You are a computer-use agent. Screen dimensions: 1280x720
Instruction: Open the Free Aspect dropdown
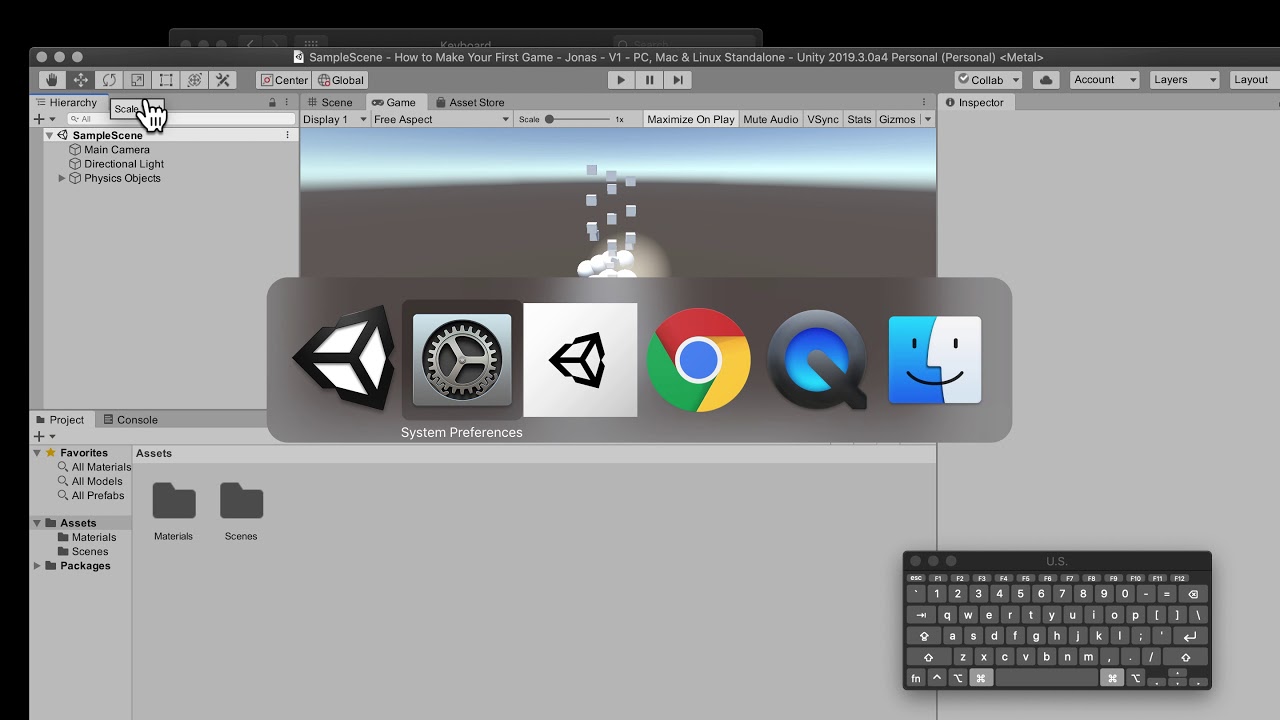[441, 119]
